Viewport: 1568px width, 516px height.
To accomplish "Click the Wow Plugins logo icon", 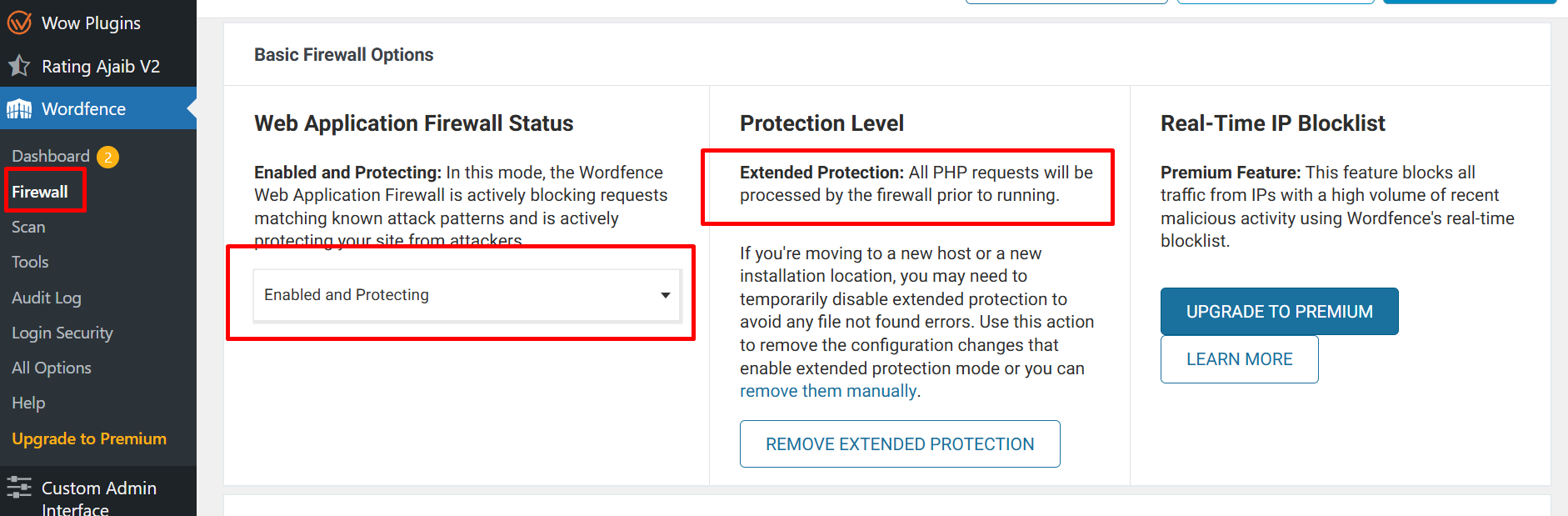I will click(x=19, y=23).
